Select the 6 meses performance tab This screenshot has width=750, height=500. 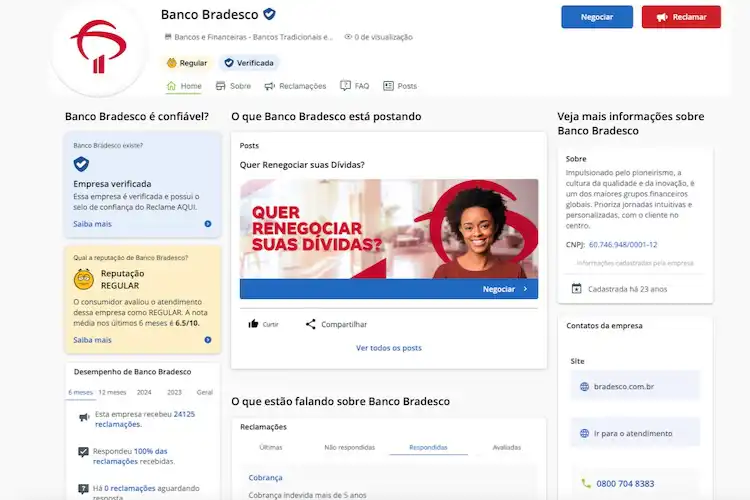click(x=80, y=392)
